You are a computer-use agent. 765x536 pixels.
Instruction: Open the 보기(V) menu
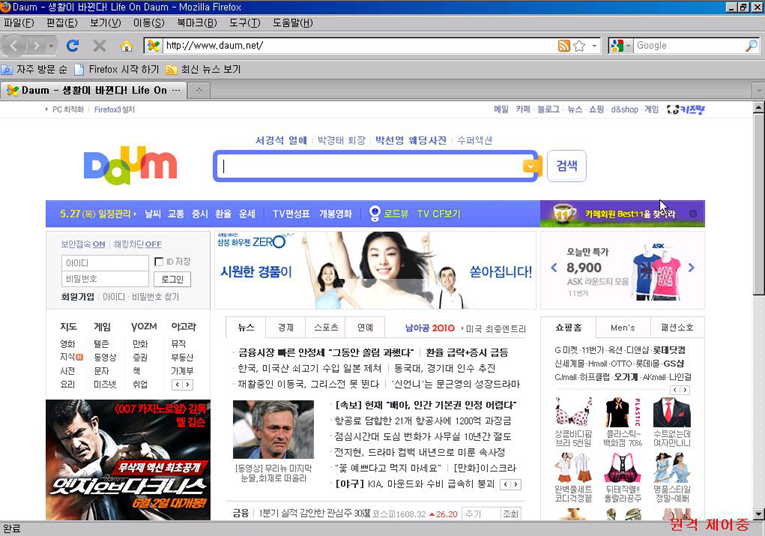105,23
